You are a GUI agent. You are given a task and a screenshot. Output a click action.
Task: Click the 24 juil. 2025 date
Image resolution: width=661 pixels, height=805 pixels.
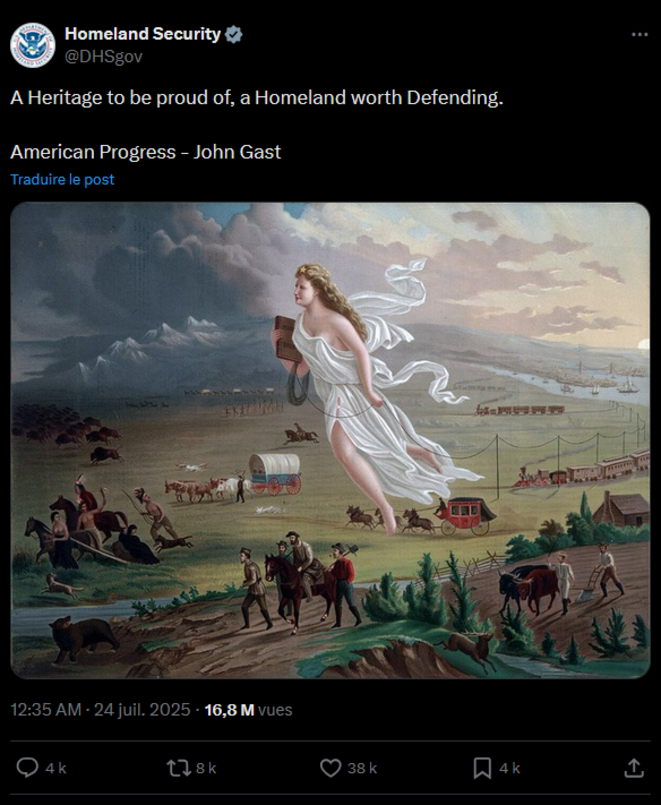click(x=142, y=710)
